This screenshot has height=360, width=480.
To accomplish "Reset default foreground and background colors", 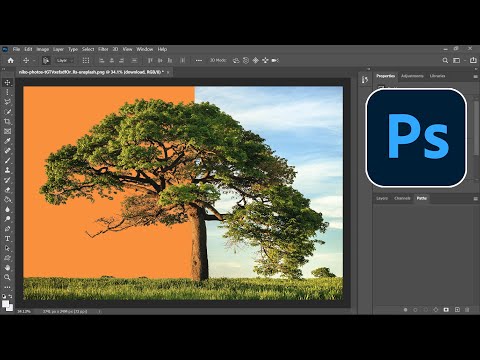I will click(4, 296).
